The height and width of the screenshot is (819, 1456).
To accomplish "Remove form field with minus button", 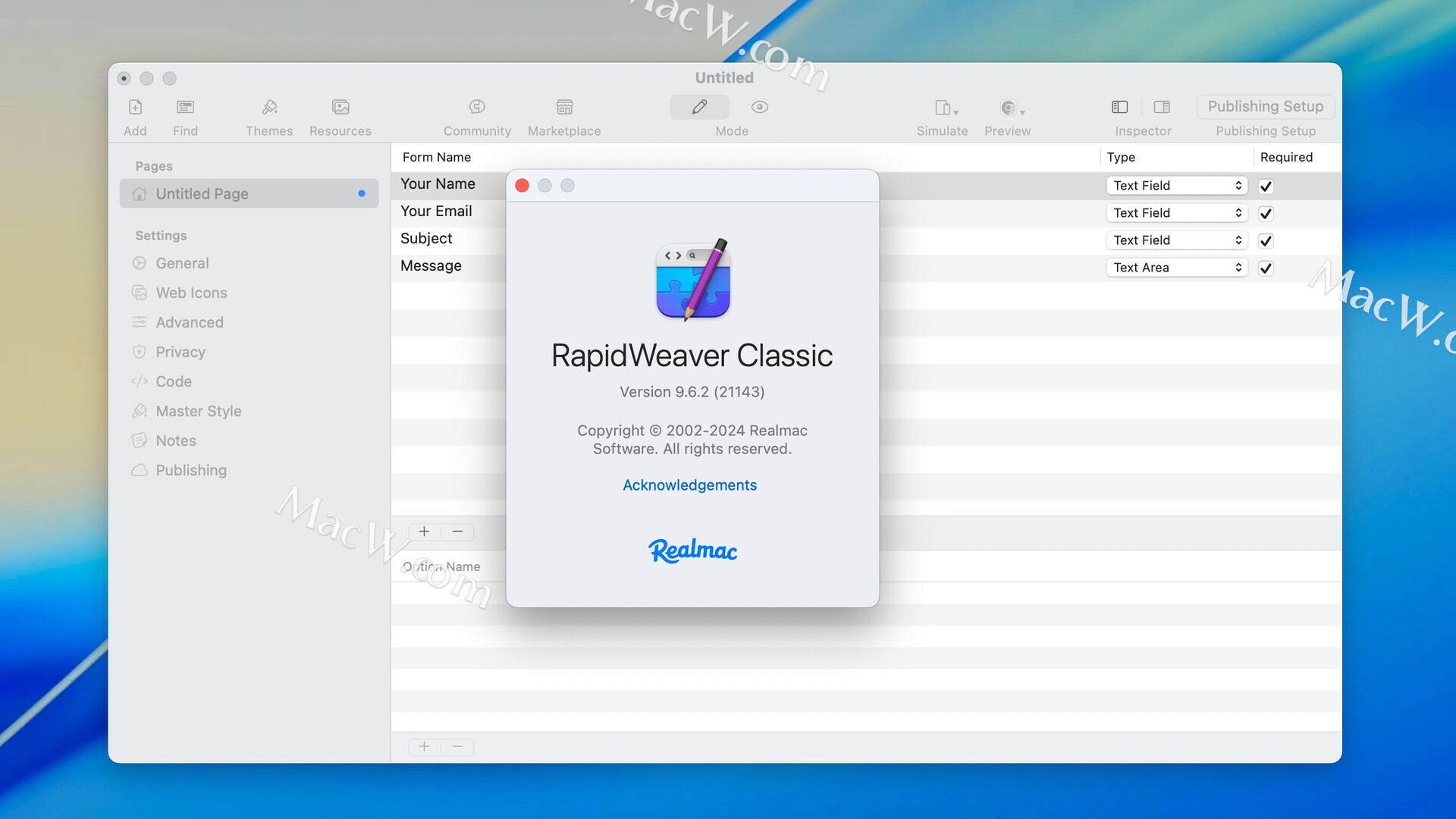I will (457, 532).
